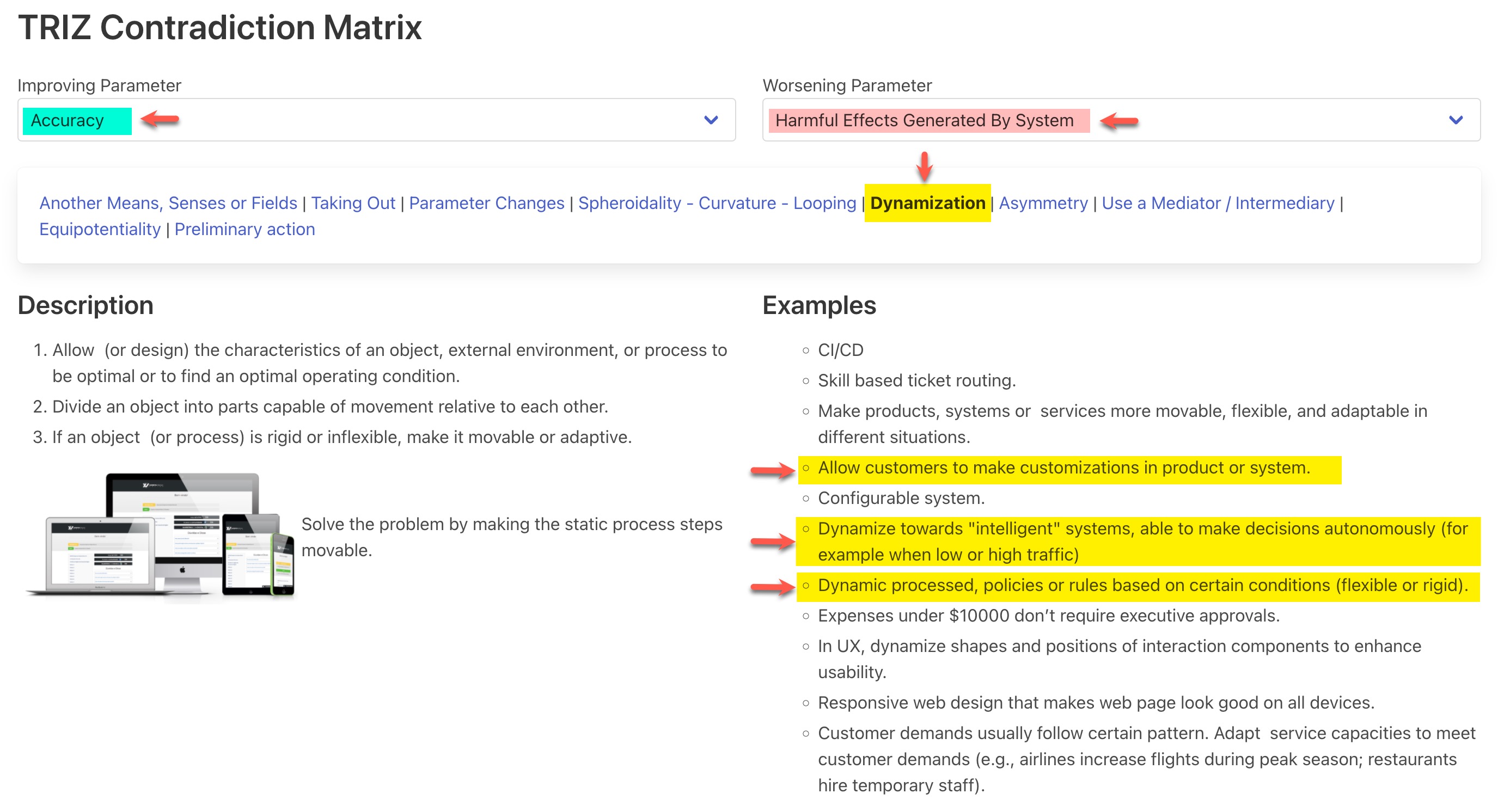Select the Parameter Changes principle

click(x=486, y=203)
